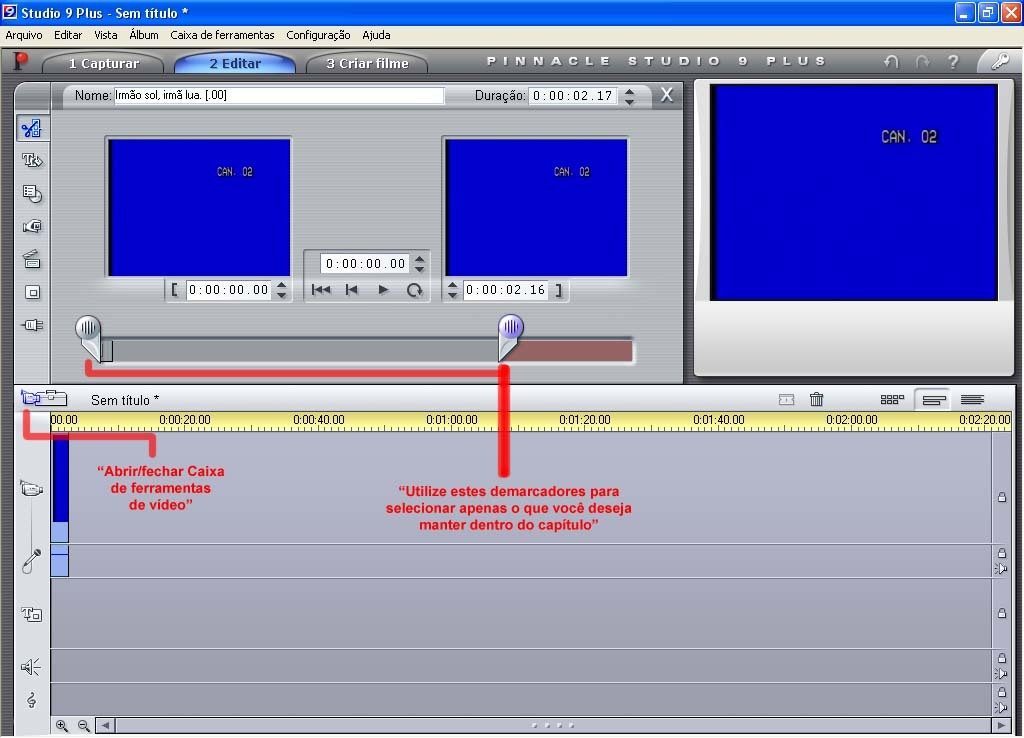Switch to text list view

972,399
